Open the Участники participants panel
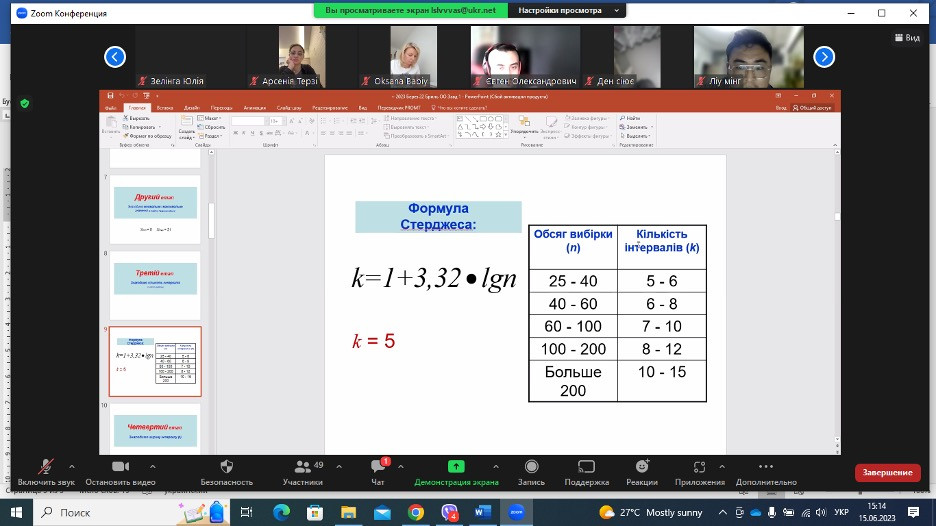Image resolution: width=936 pixels, height=526 pixels. (303, 472)
